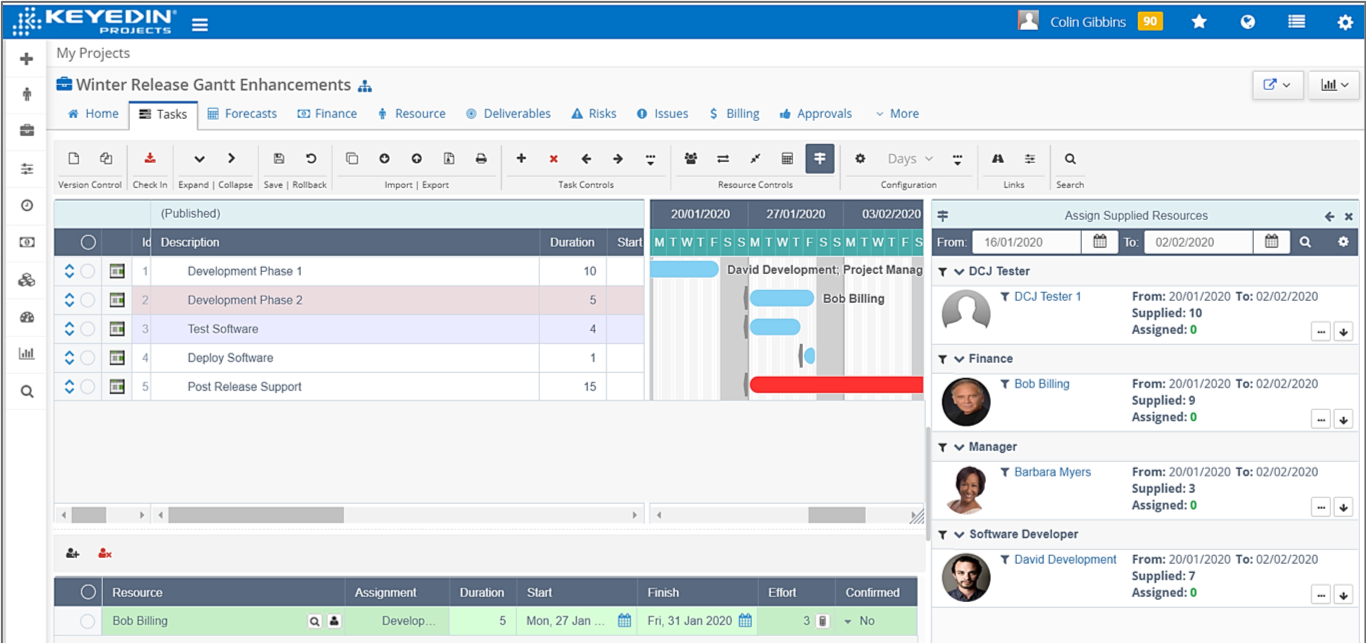The image size is (1366, 643).
Task: Click the dashboard gauge icon in the left sidebar
Action: [27, 317]
